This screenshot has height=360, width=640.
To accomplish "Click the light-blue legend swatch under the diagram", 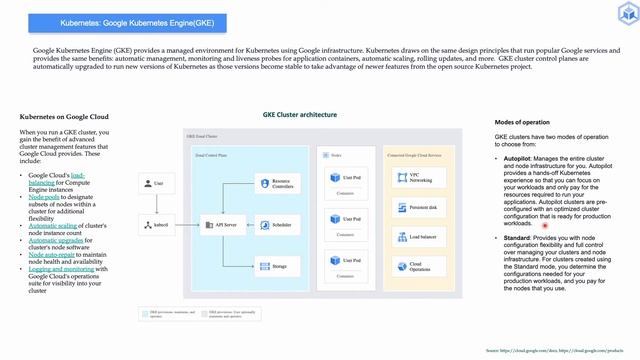I will (145, 314).
